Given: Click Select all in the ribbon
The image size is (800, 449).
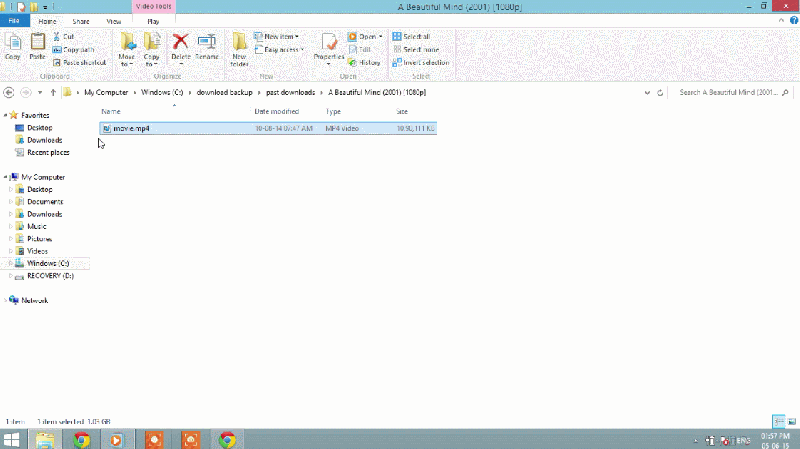Looking at the screenshot, I should pos(412,36).
